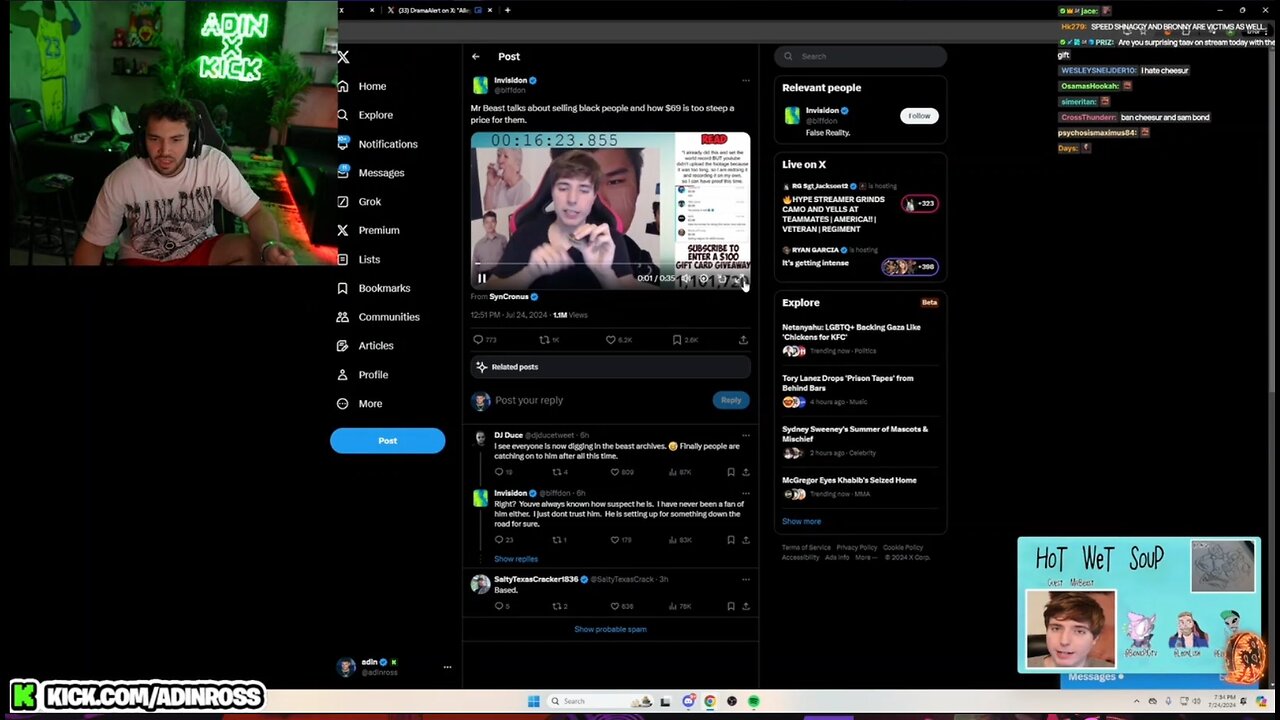This screenshot has height=720, width=1280.
Task: Open Spotify from the Windows taskbar
Action: [x=754, y=701]
